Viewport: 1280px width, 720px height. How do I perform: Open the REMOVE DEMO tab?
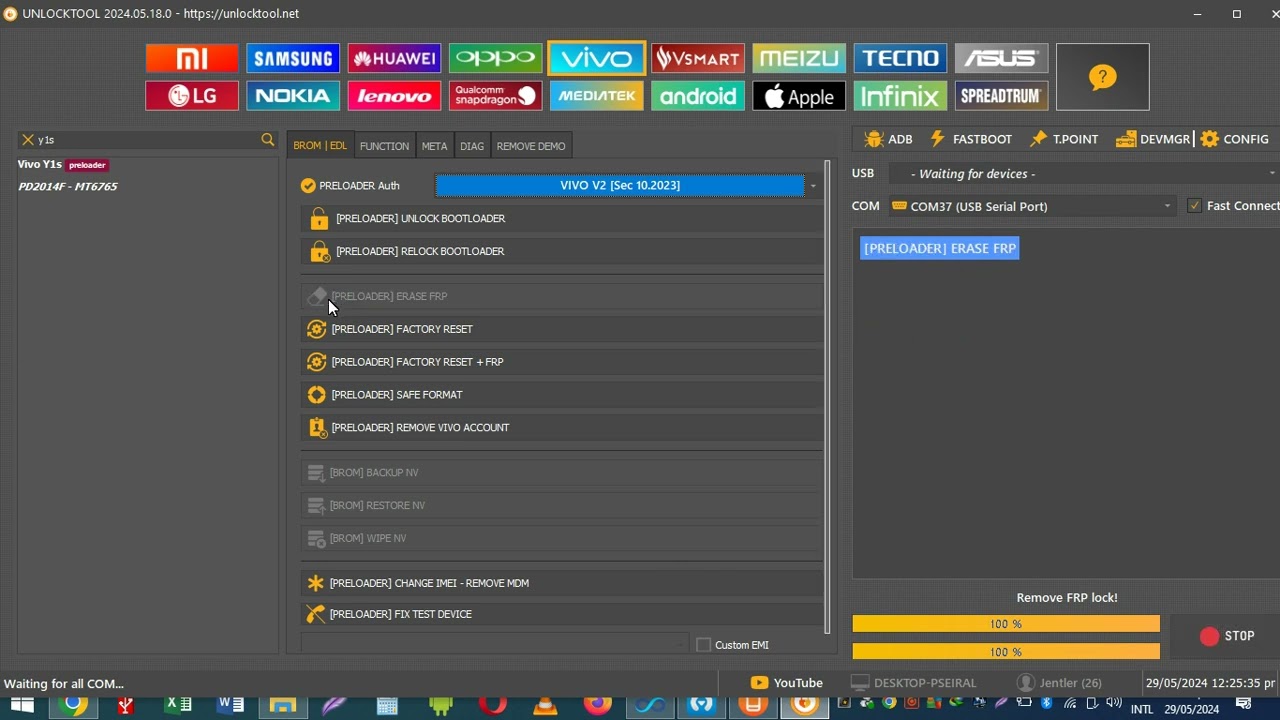pos(530,146)
